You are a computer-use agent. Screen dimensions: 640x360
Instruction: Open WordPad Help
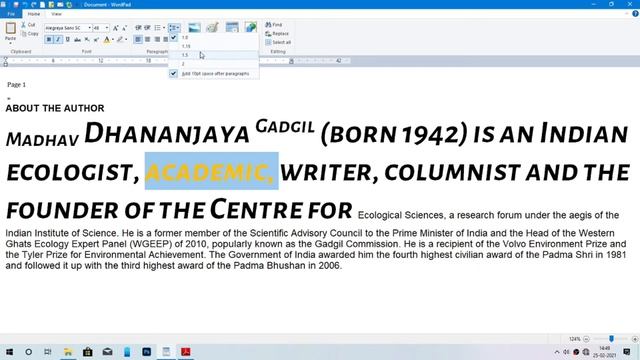pyautogui.click(x=635, y=13)
